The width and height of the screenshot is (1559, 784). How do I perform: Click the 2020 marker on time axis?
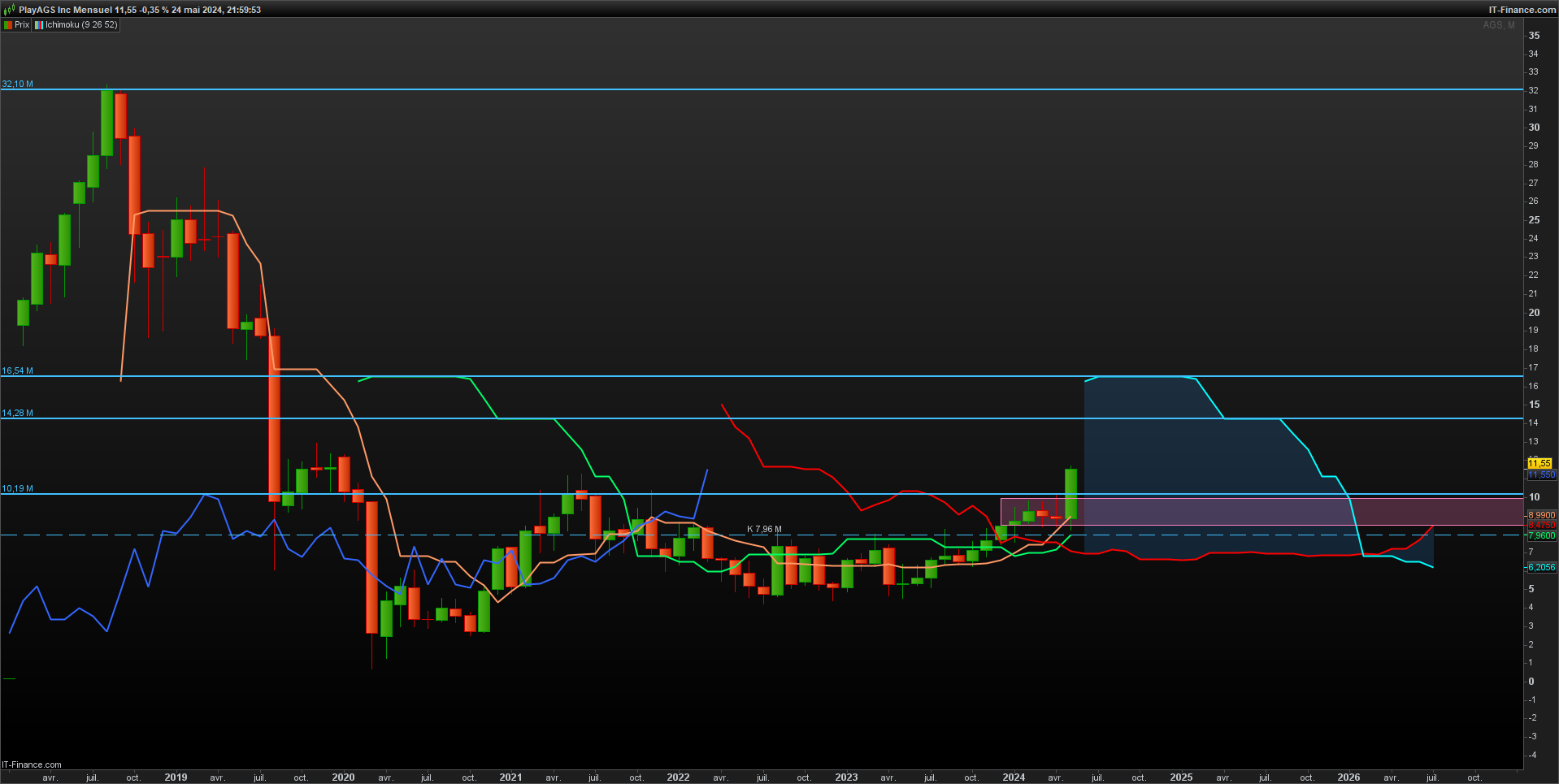coord(343,778)
